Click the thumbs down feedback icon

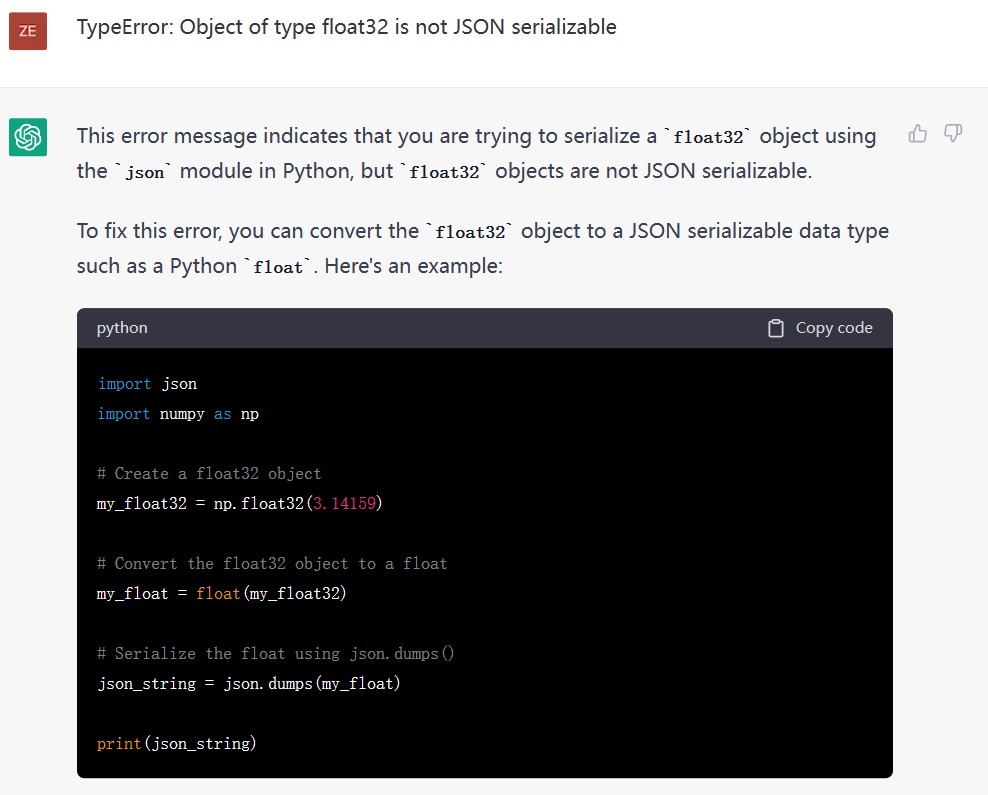[953, 134]
